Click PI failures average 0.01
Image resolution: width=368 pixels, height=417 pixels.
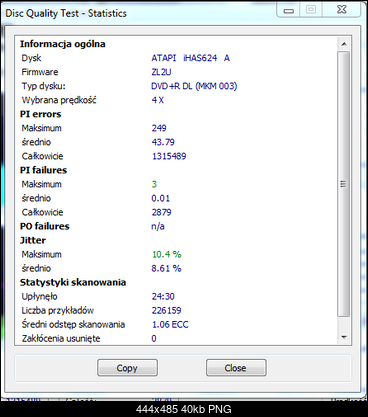pyautogui.click(x=161, y=198)
